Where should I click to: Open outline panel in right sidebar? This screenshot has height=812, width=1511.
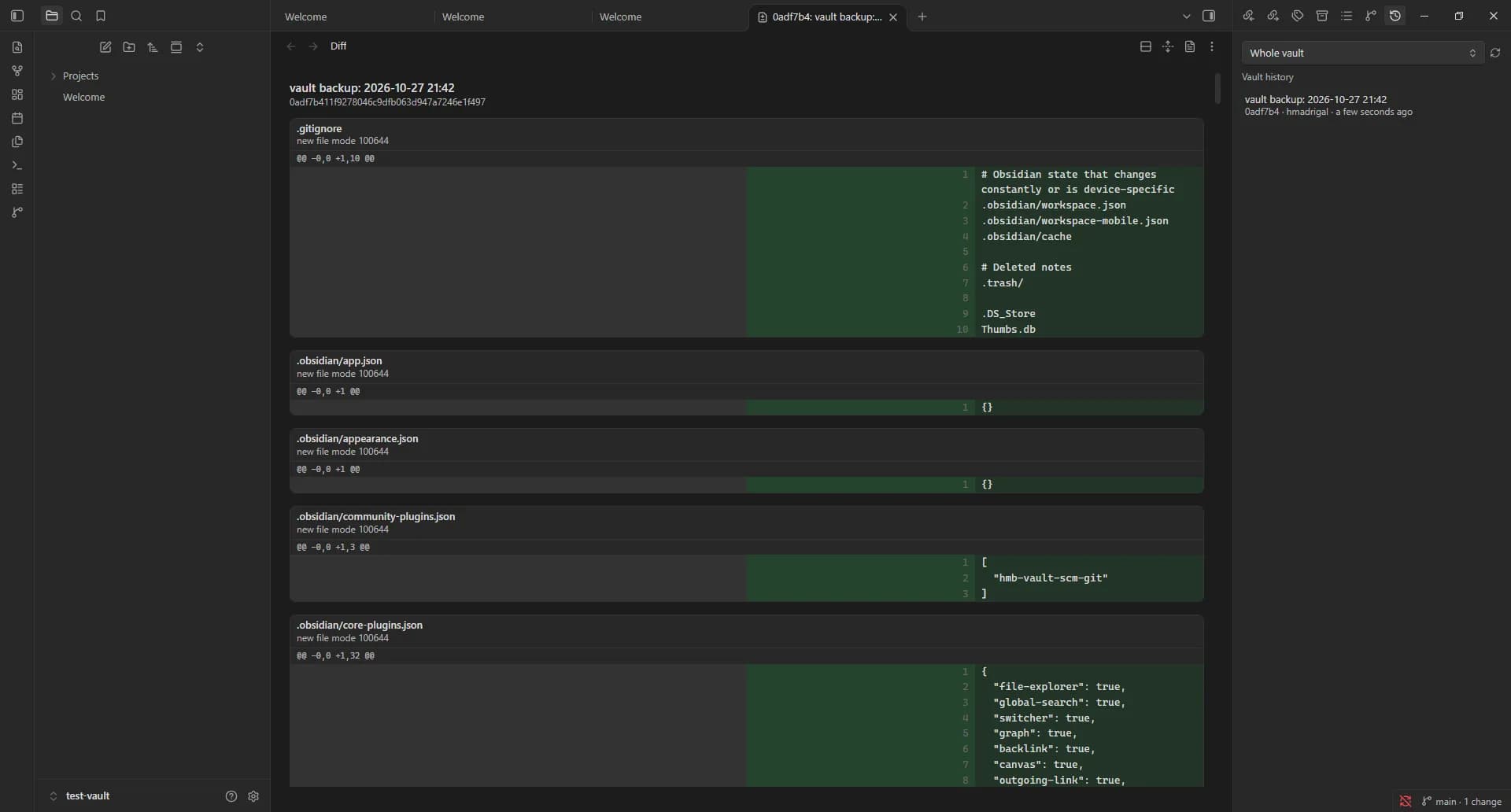[1347, 16]
